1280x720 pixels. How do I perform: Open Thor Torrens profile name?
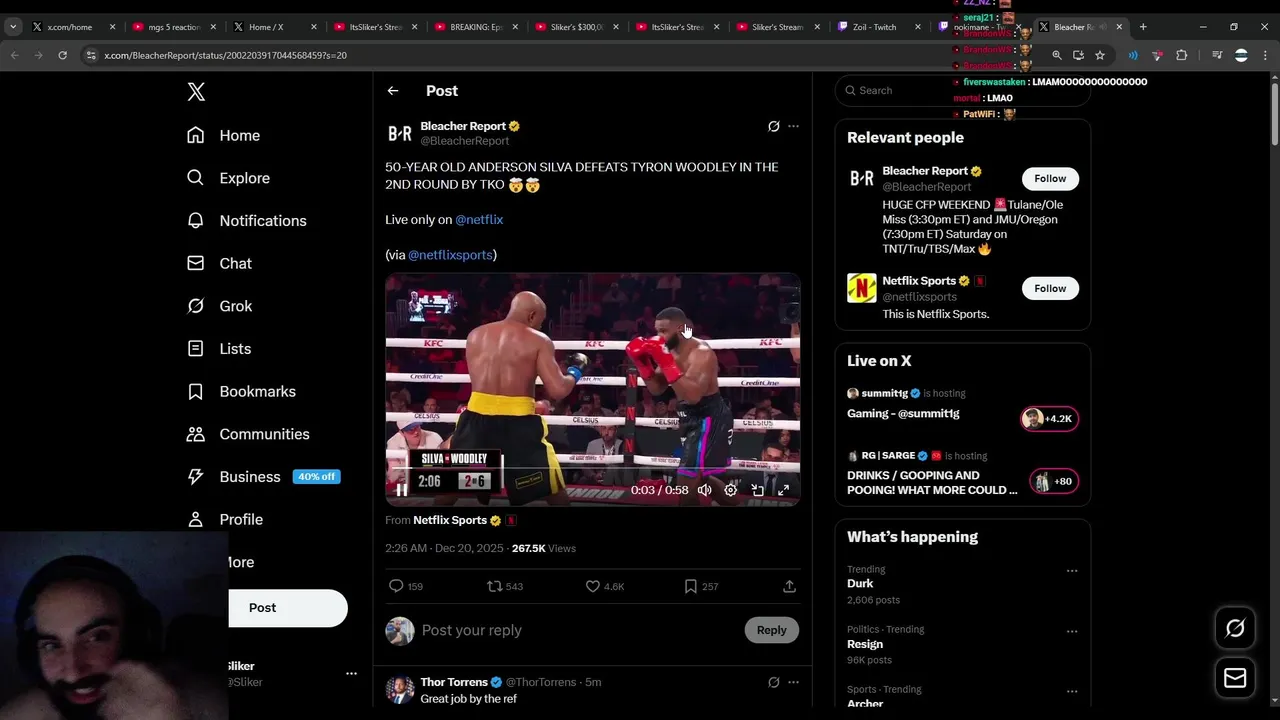pos(454,682)
